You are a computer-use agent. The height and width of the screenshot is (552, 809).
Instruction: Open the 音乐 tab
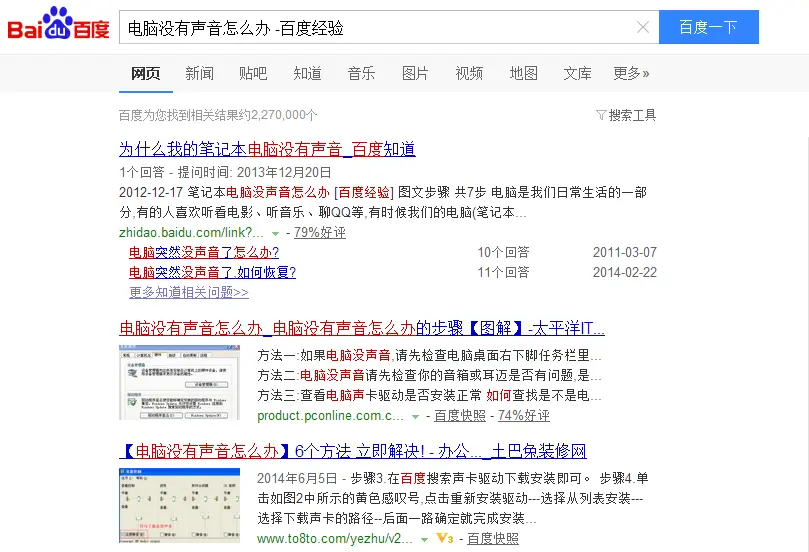pyautogui.click(x=361, y=73)
